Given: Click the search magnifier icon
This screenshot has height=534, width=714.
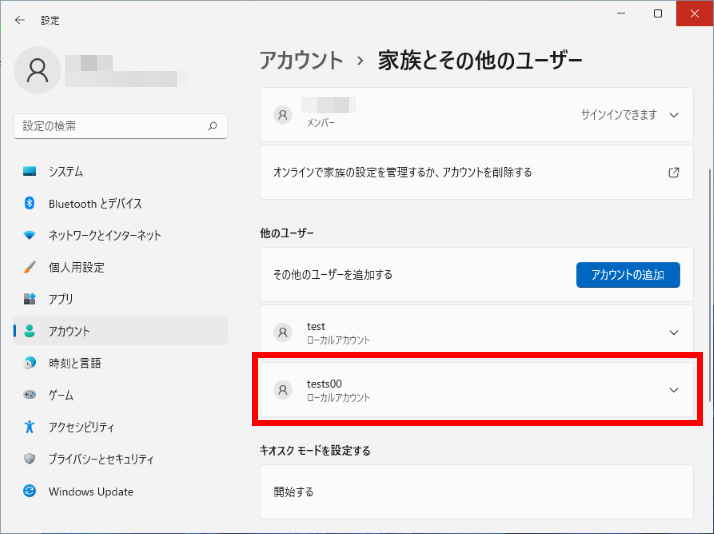Looking at the screenshot, I should pyautogui.click(x=213, y=126).
